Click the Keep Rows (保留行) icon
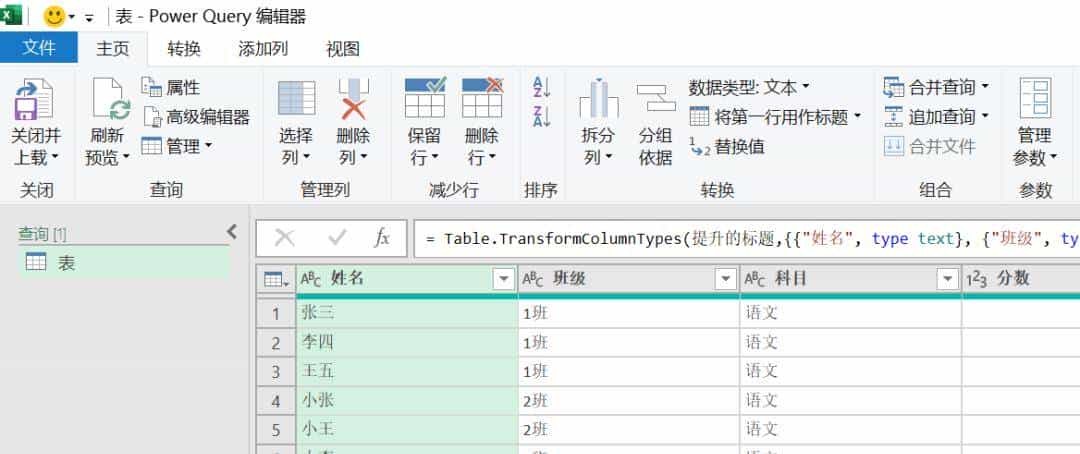Screen dimensions: 1080x454 coord(425,97)
